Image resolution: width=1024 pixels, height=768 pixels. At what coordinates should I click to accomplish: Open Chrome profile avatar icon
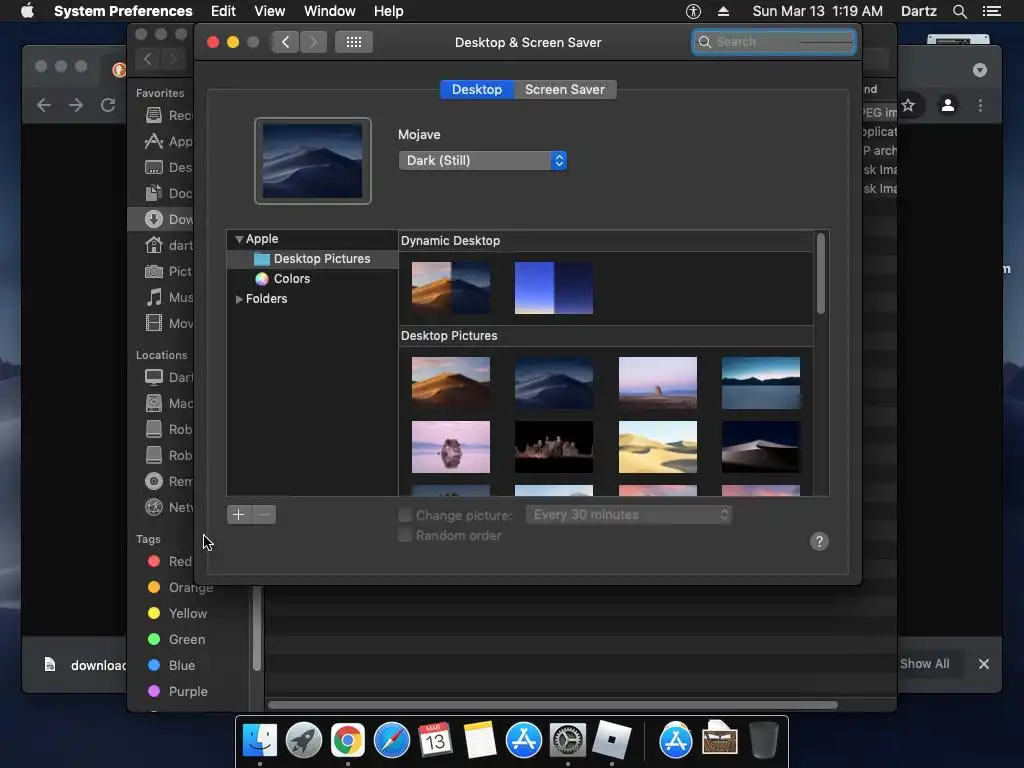click(948, 105)
